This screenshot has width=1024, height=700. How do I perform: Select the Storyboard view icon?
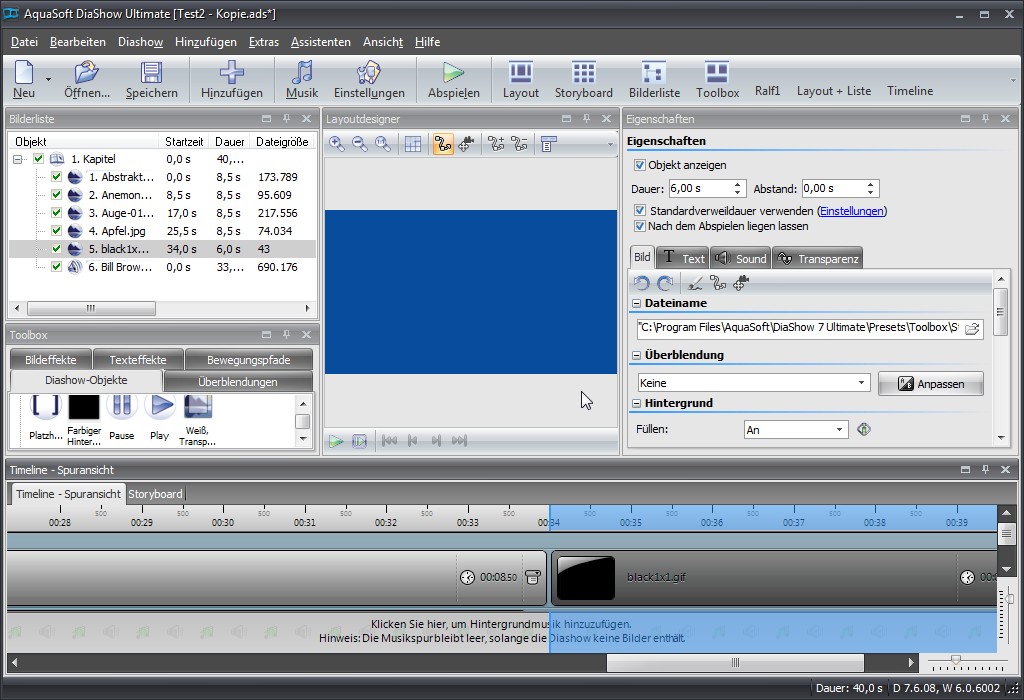(x=583, y=73)
